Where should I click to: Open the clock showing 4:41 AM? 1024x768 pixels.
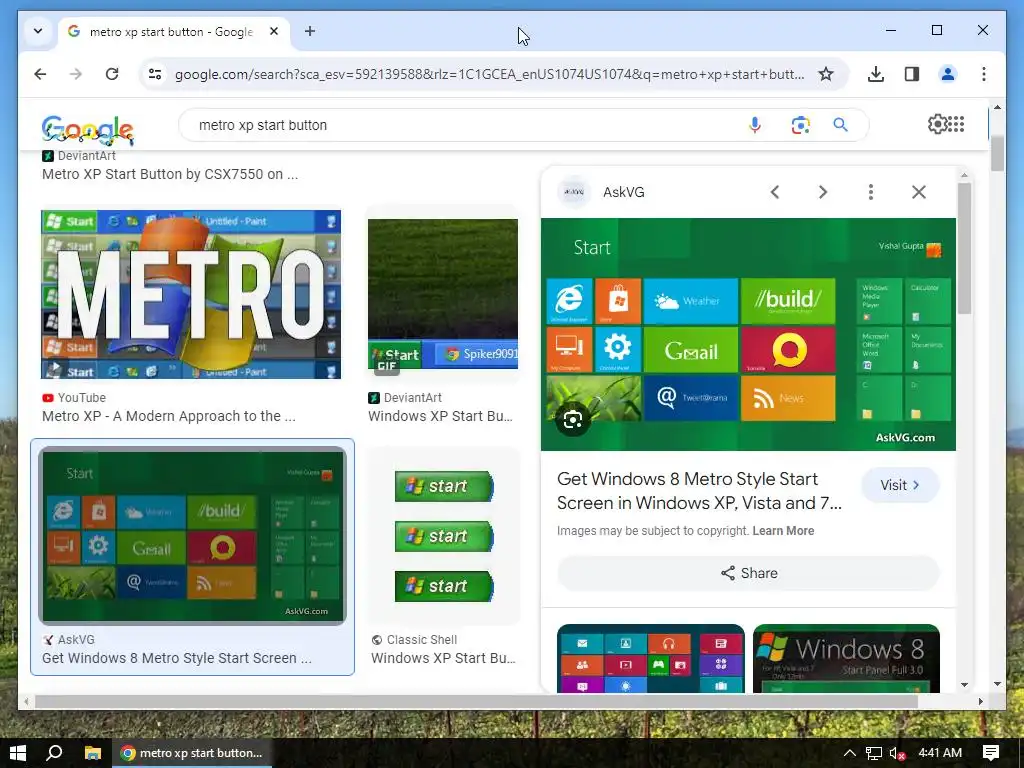tap(940, 753)
